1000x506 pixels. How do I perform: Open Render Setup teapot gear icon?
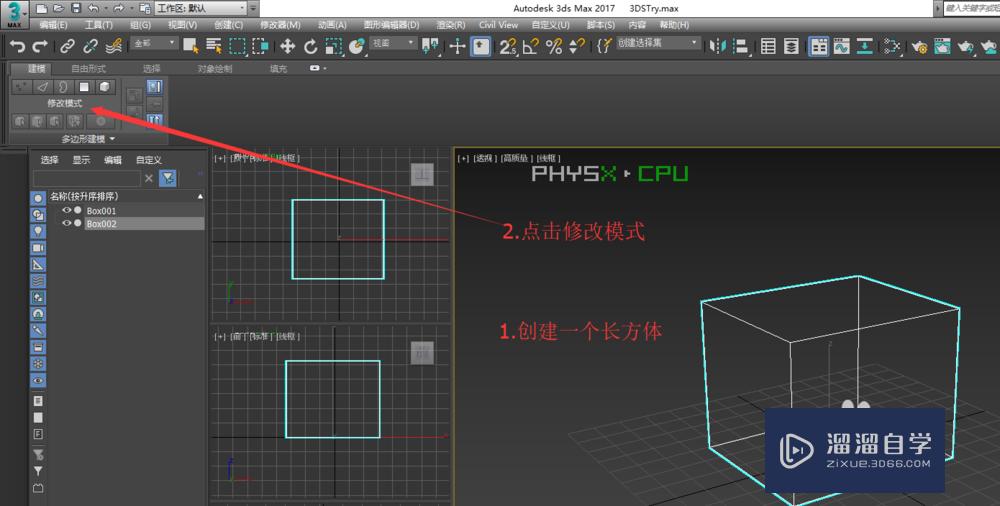click(x=919, y=46)
